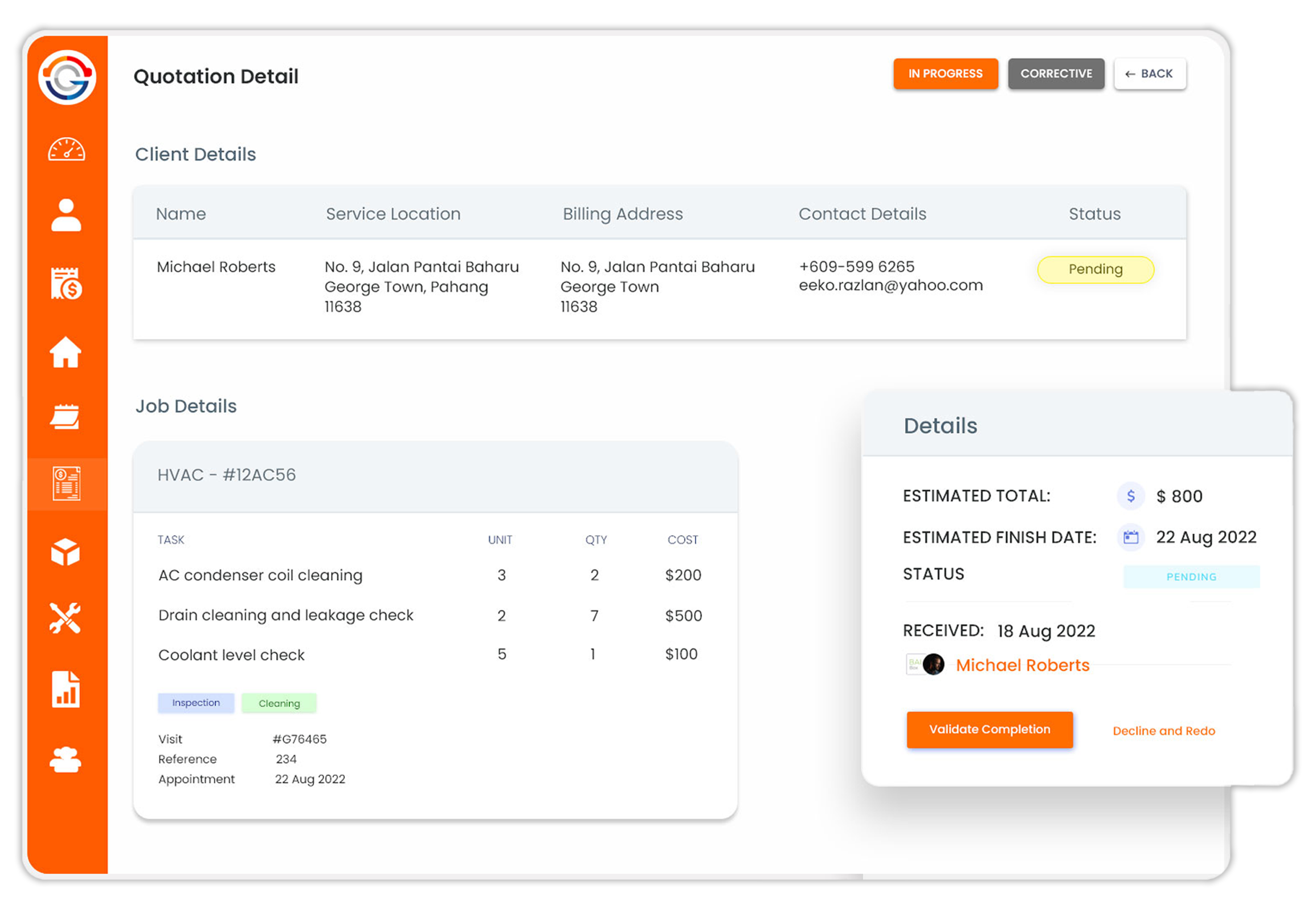This screenshot has height=912, width=1316.
Task: Click the Inspection tag
Action: pyautogui.click(x=196, y=703)
